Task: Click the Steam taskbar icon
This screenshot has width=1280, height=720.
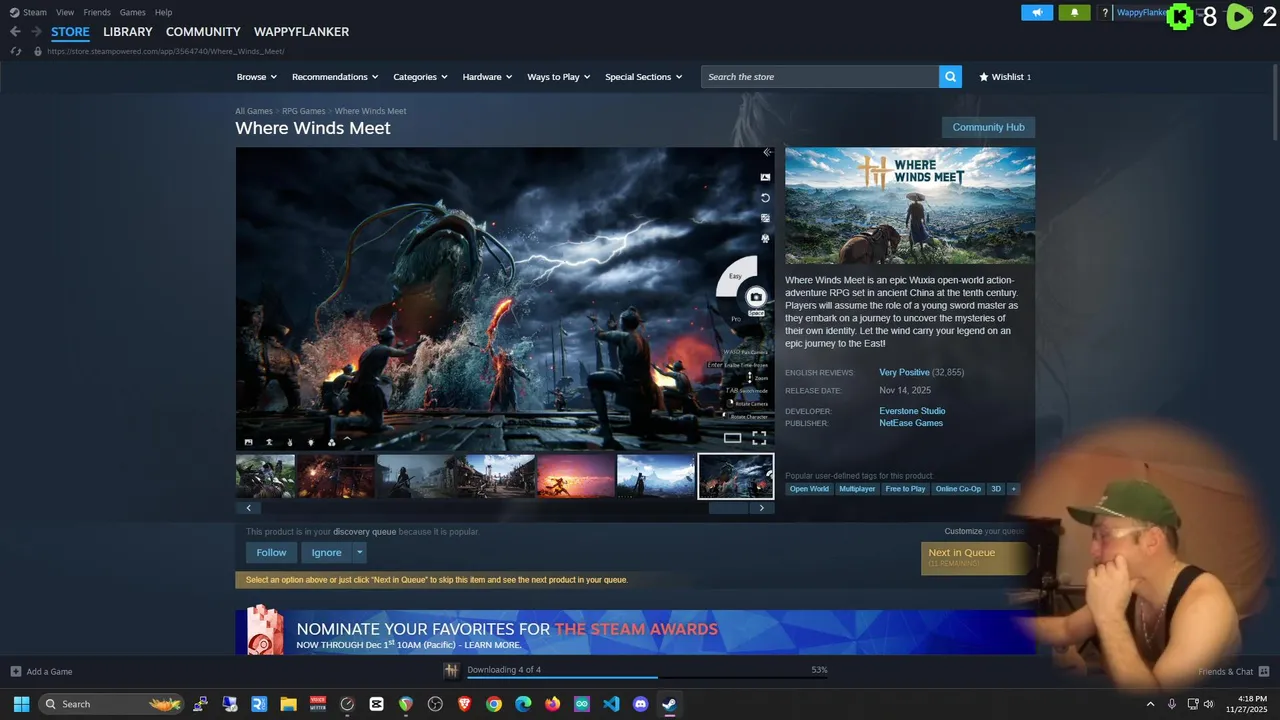Action: coord(670,704)
